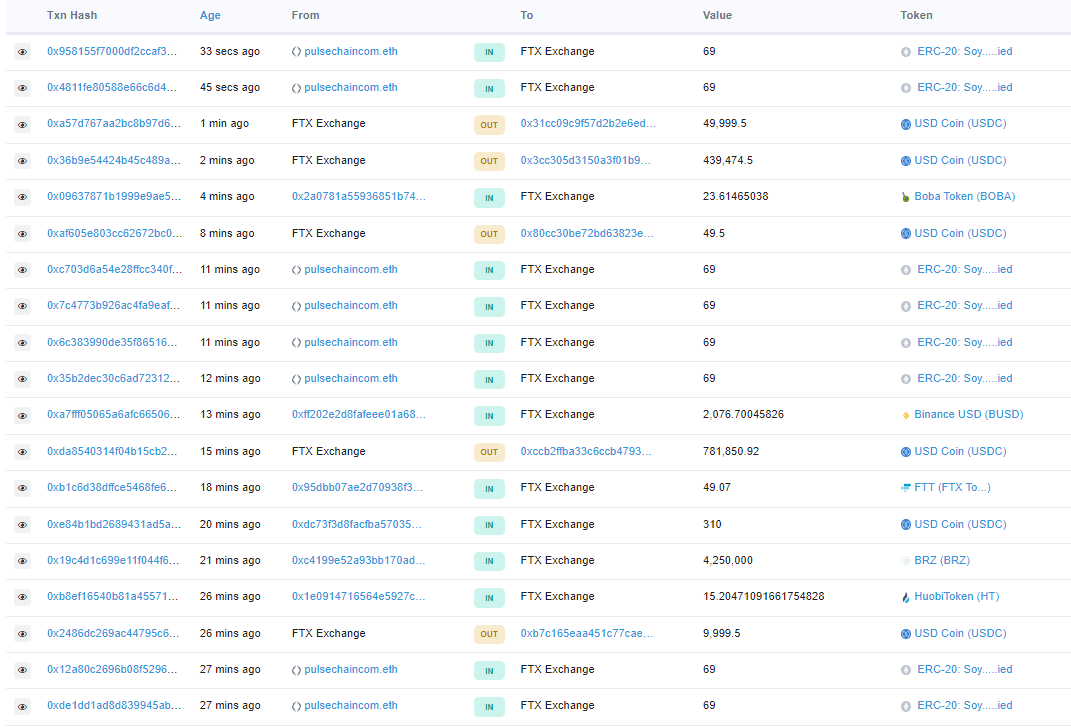The height and width of the screenshot is (727, 1071).
Task: Open HuobiToken (HT) token page
Action: [956, 596]
